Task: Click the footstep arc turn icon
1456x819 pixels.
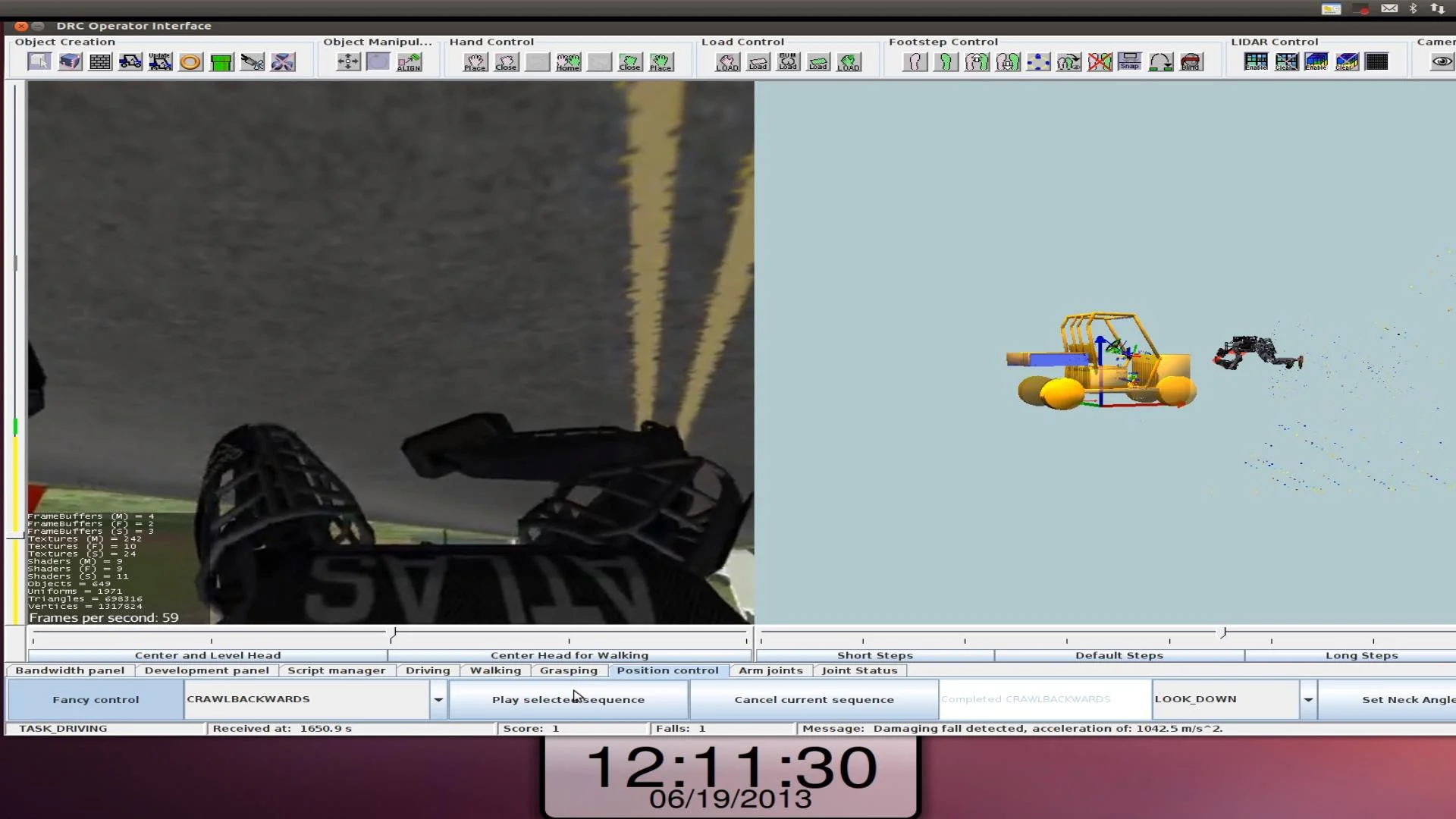Action: tap(1161, 61)
